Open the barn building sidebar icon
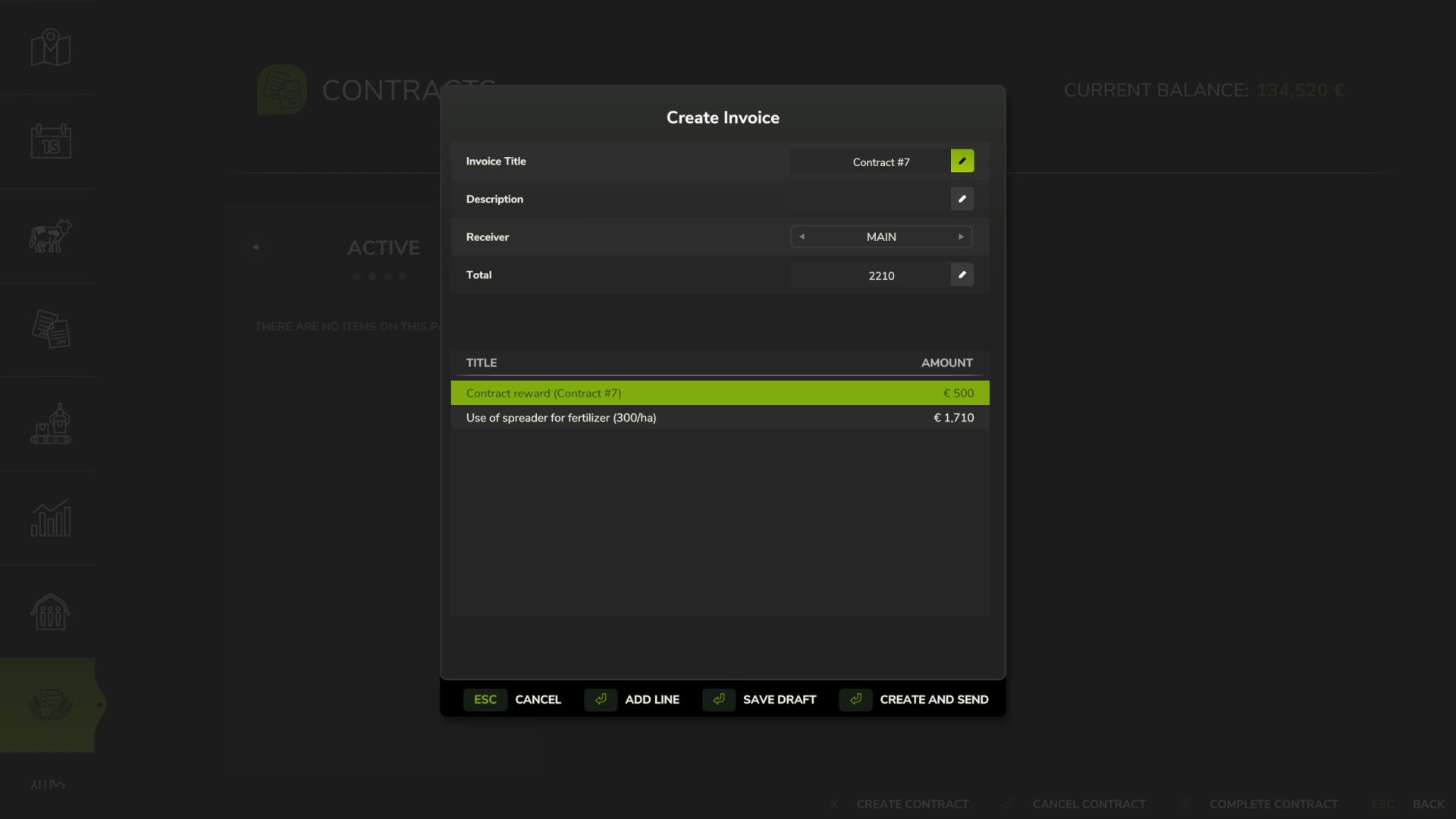 pyautogui.click(x=51, y=612)
